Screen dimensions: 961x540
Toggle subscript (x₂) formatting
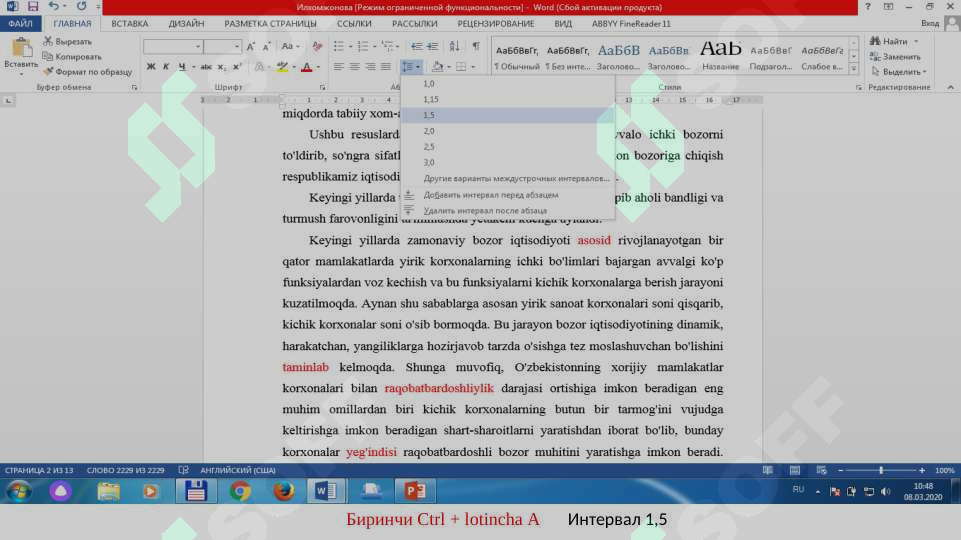(222, 66)
